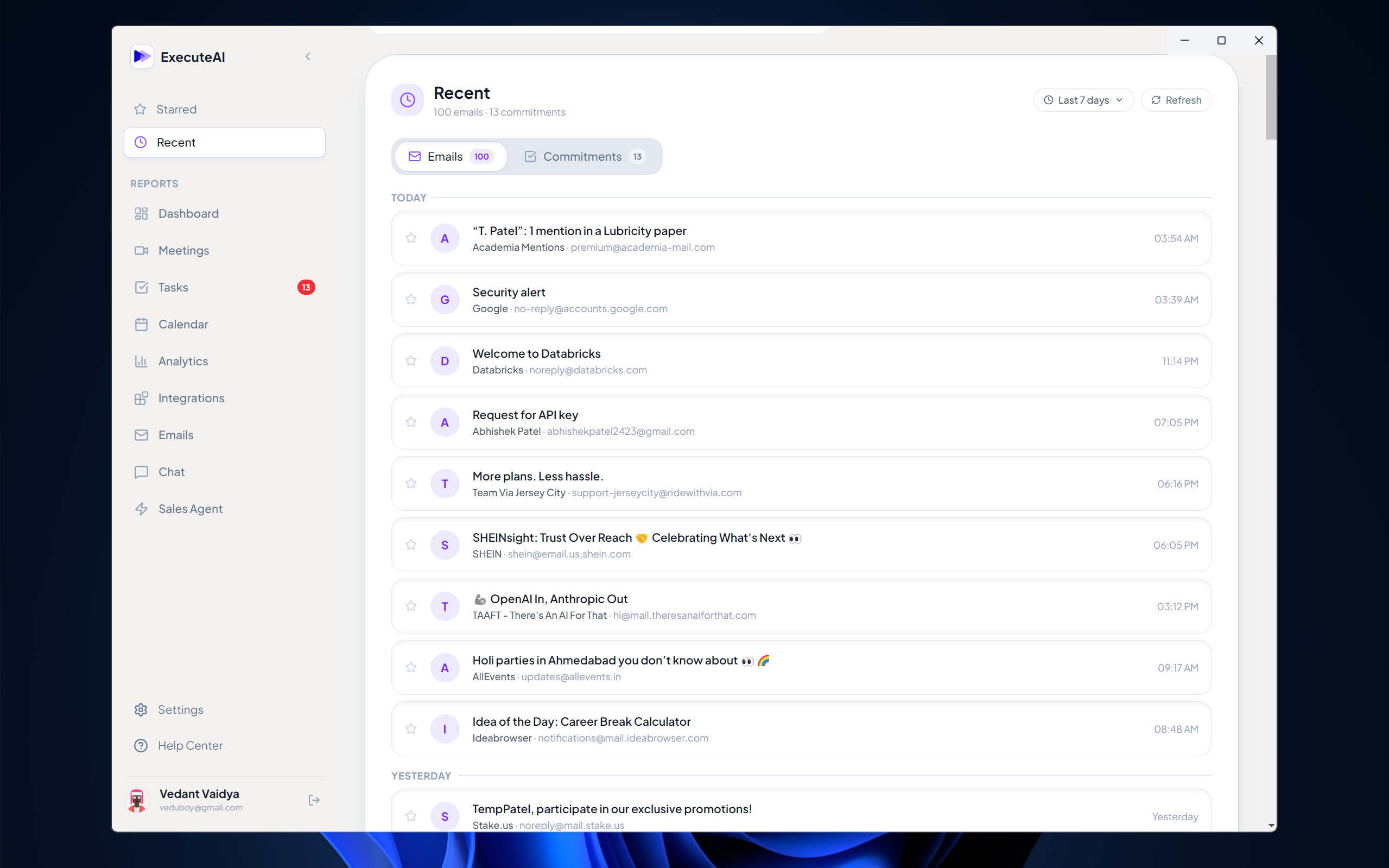Collapse the sidebar with the chevron

tap(308, 56)
